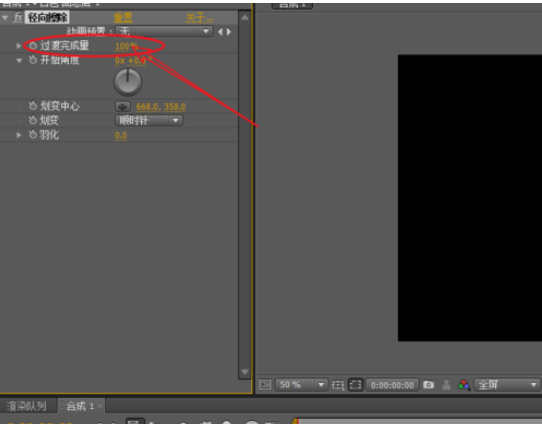
Task: Click stopwatch icon beside 羽化
Action: (x=33, y=134)
